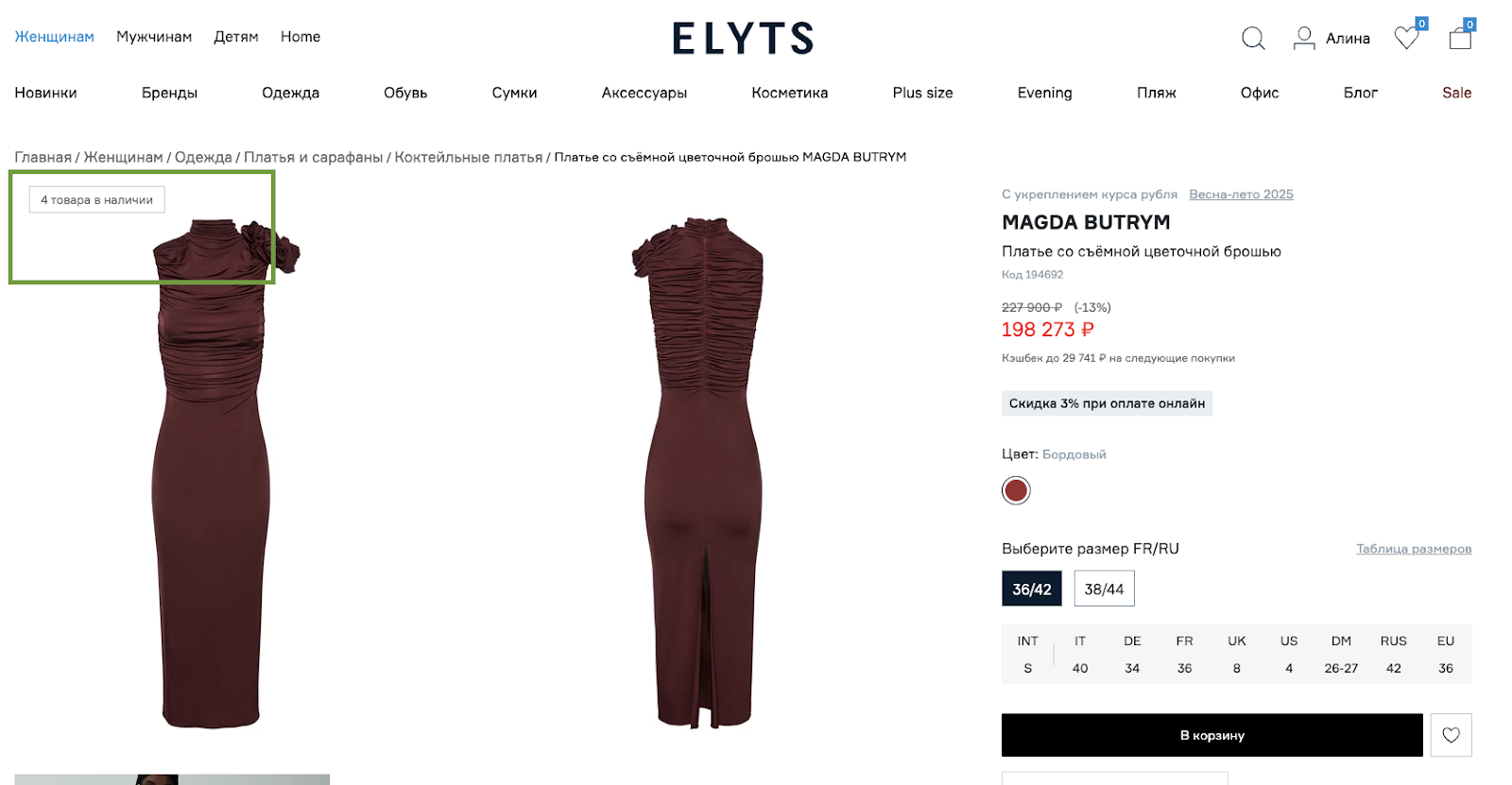Click the В корзину button

pos(1211,735)
